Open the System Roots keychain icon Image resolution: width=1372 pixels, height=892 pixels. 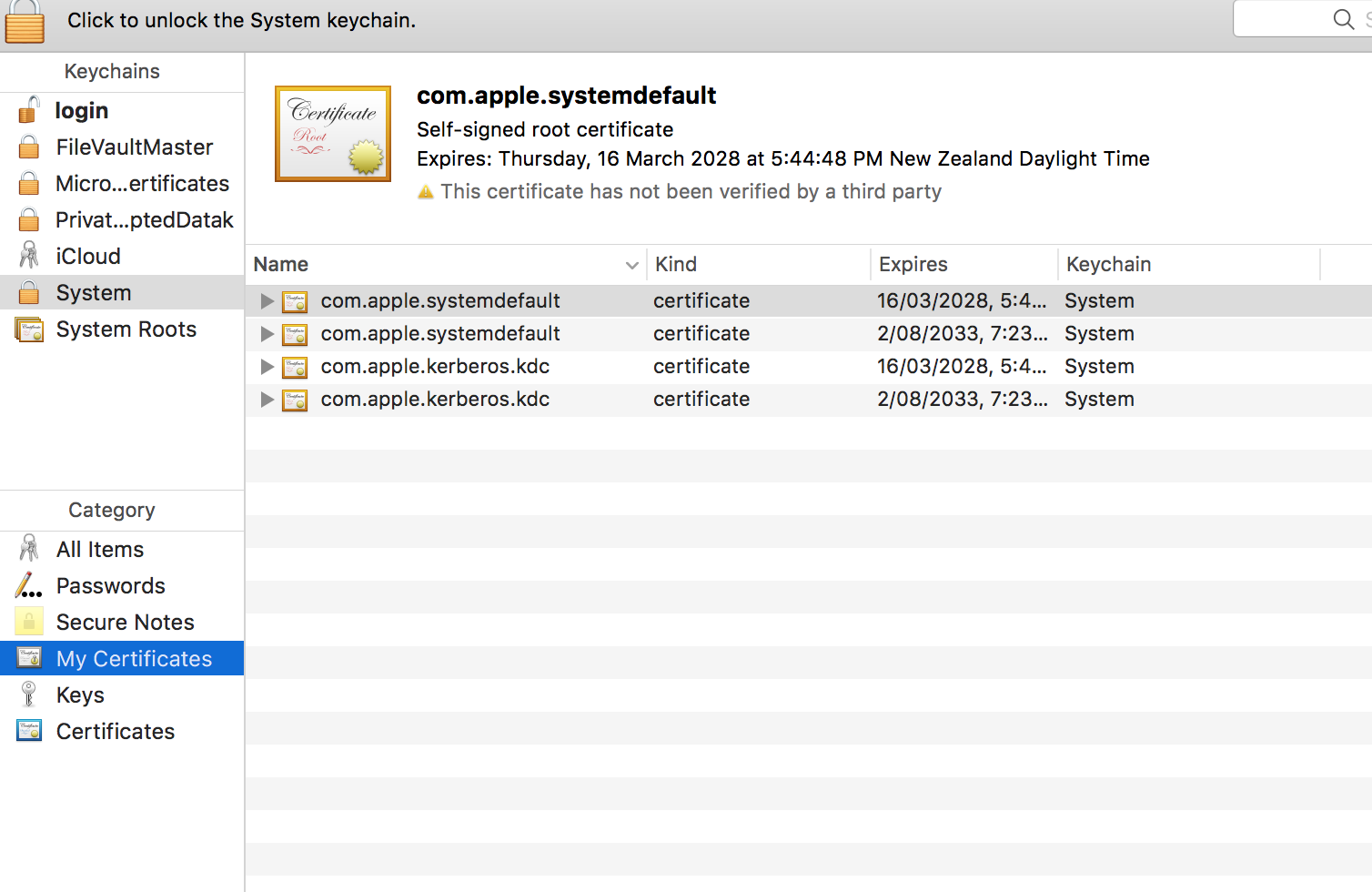click(29, 329)
